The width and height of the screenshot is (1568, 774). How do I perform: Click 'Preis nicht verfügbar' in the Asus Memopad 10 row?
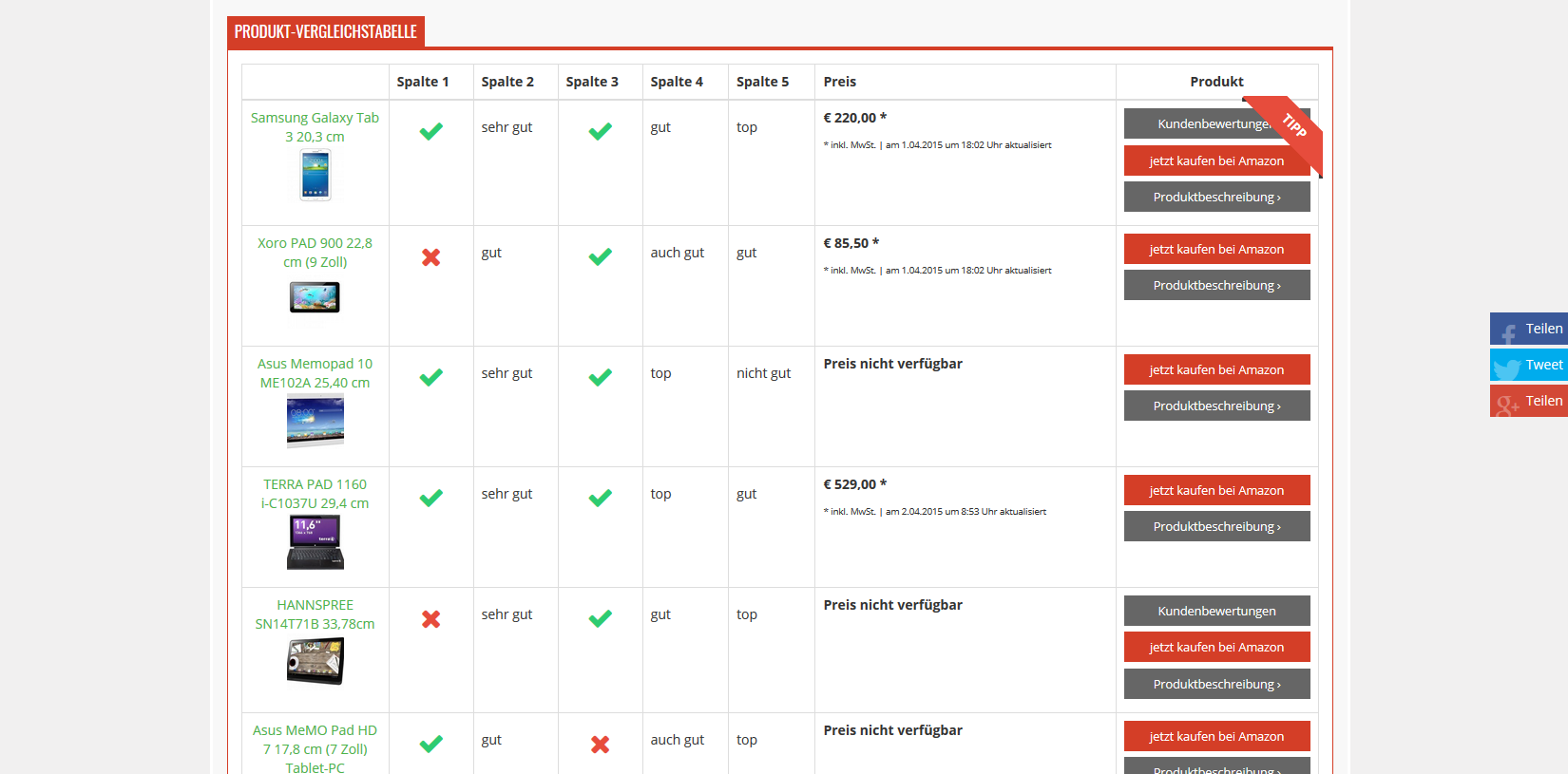[x=892, y=364]
